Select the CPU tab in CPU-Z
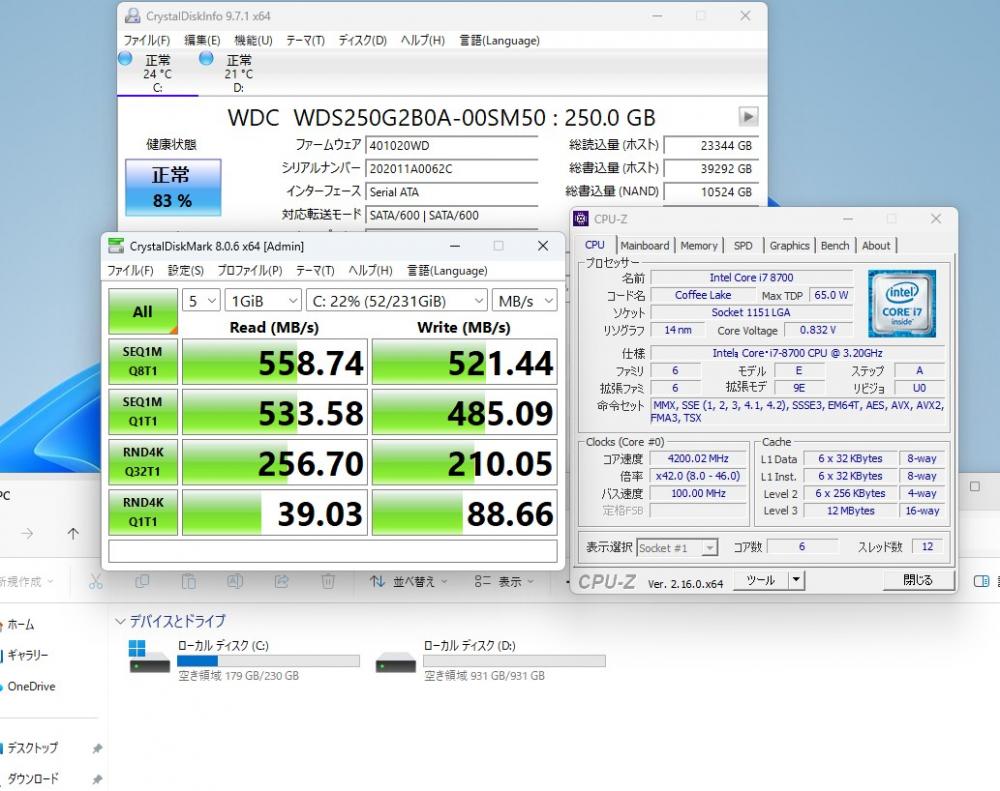Screen dimensions: 1000x791 (x=594, y=245)
